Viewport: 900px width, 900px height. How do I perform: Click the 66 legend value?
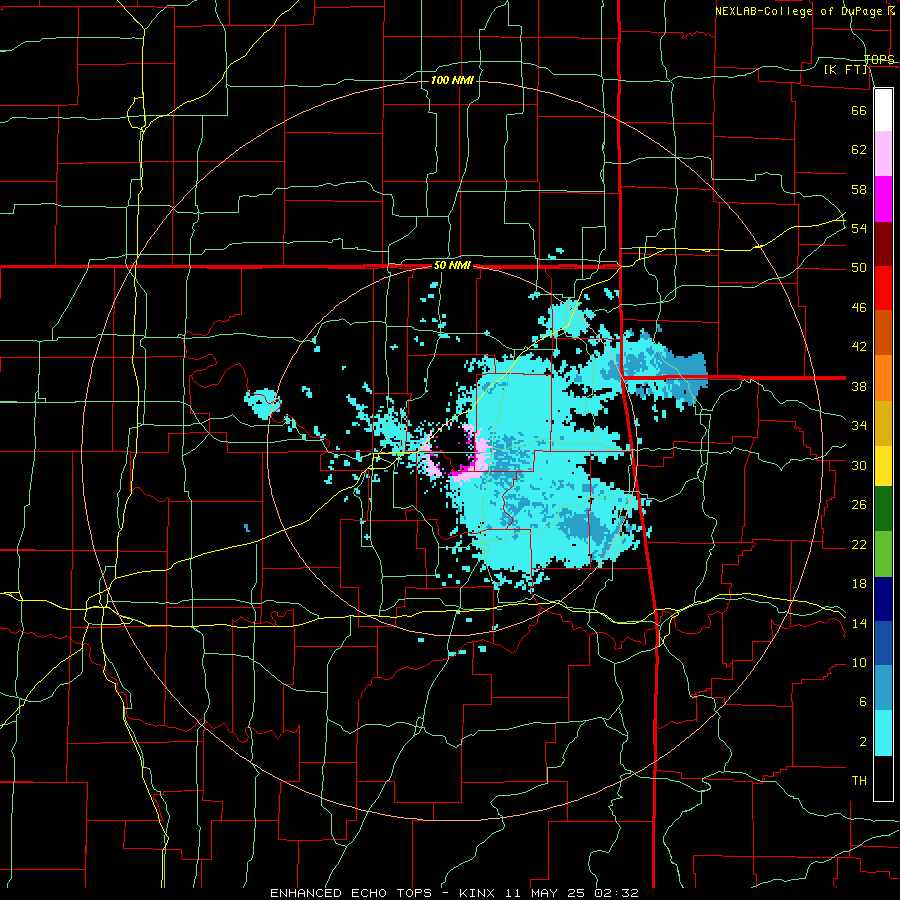coord(859,110)
